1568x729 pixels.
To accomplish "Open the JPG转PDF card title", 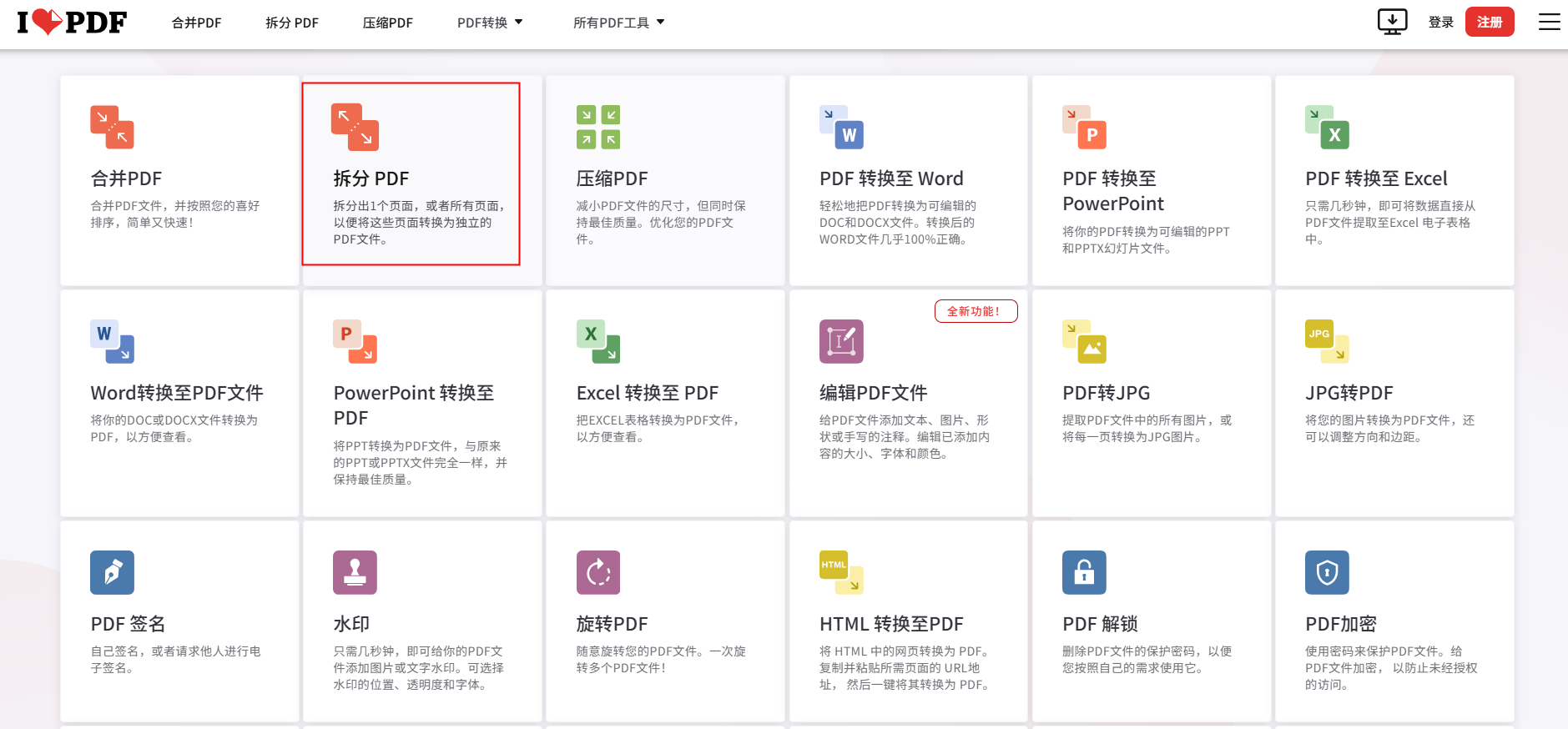I will (1349, 393).
